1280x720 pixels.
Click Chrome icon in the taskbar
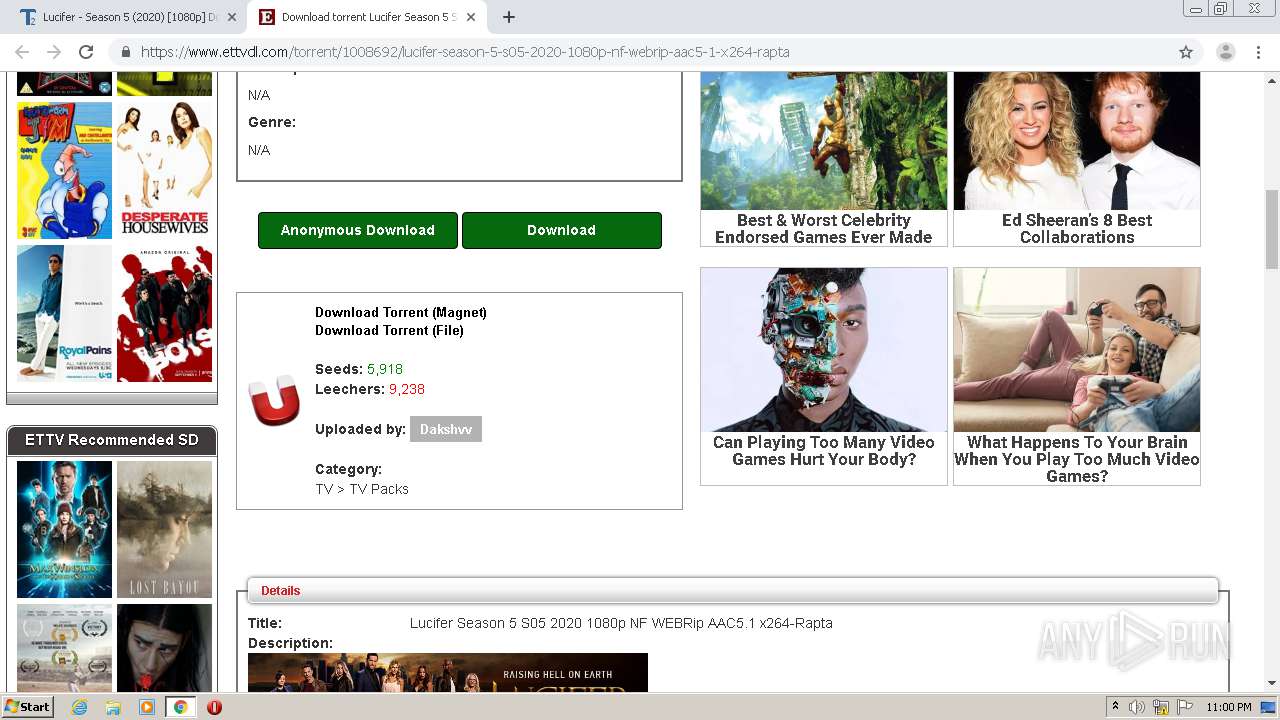pos(180,707)
